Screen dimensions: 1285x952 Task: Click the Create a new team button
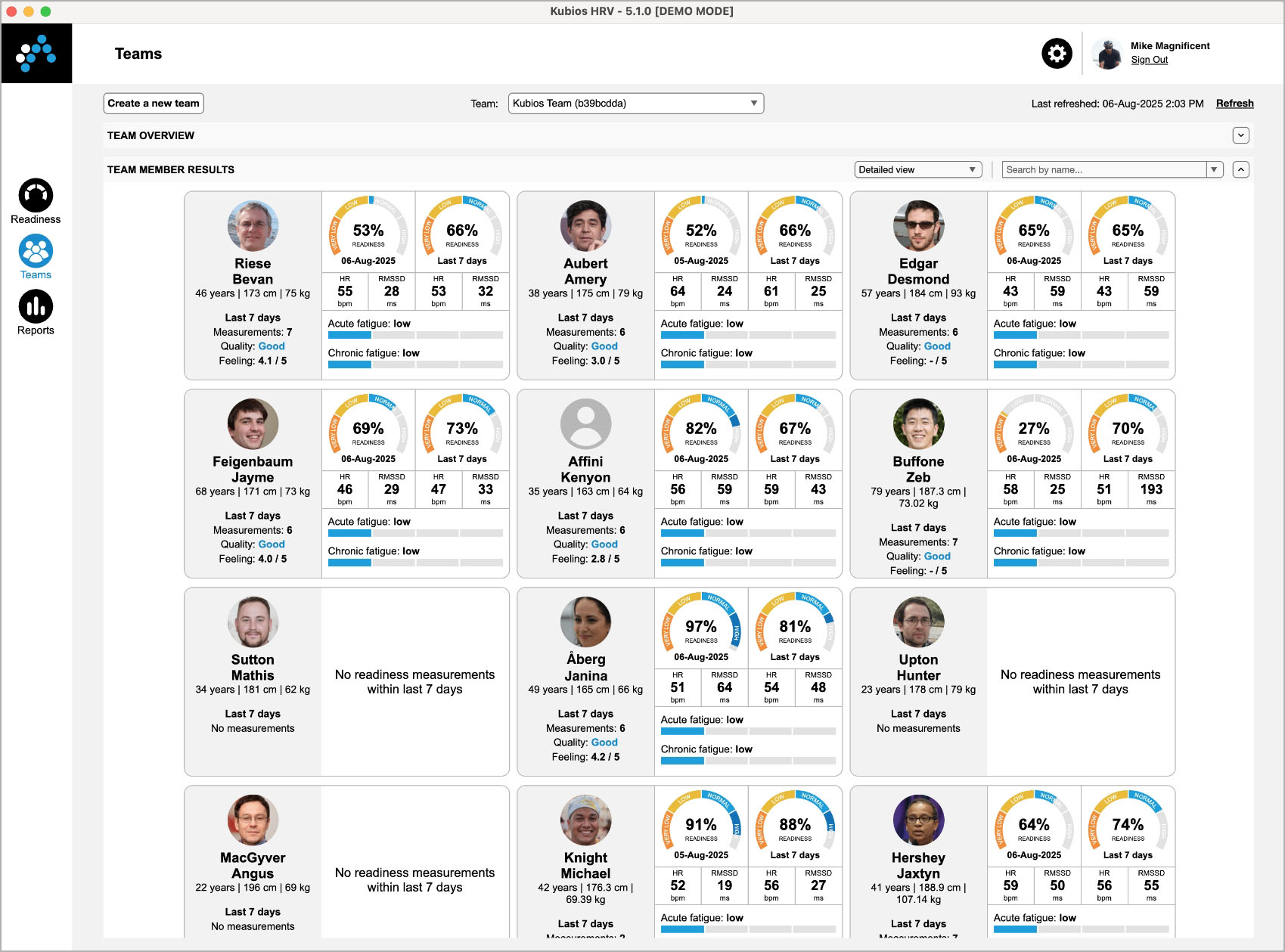[154, 104]
